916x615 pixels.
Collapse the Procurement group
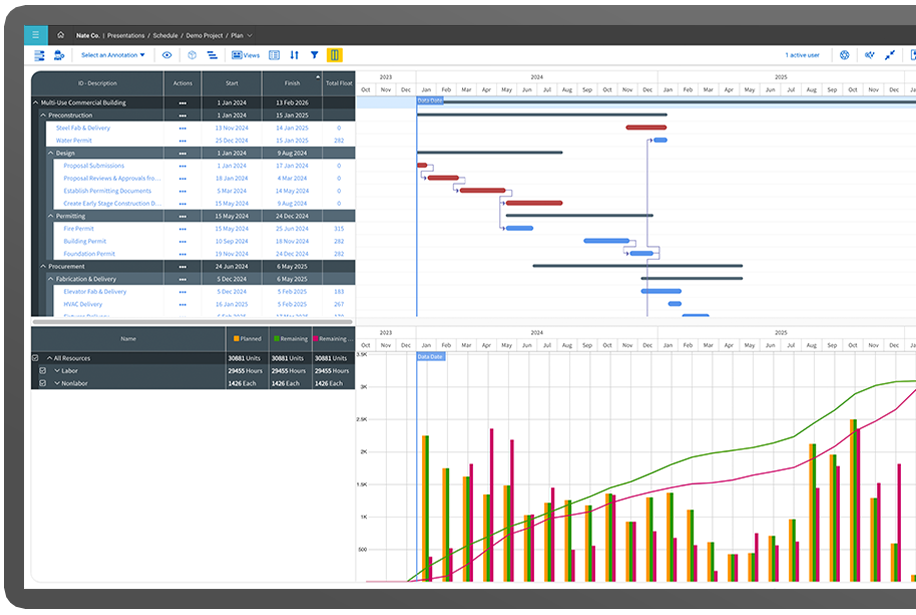pos(43,266)
